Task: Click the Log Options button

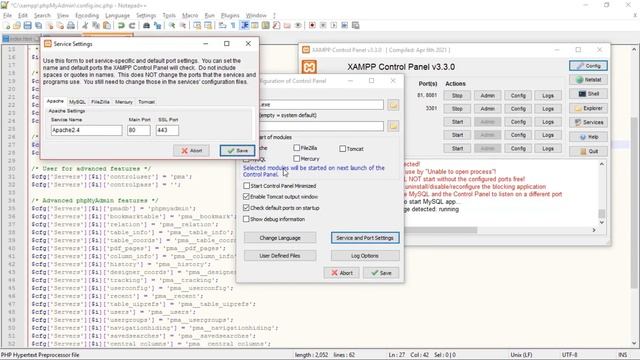Action: [x=365, y=256]
